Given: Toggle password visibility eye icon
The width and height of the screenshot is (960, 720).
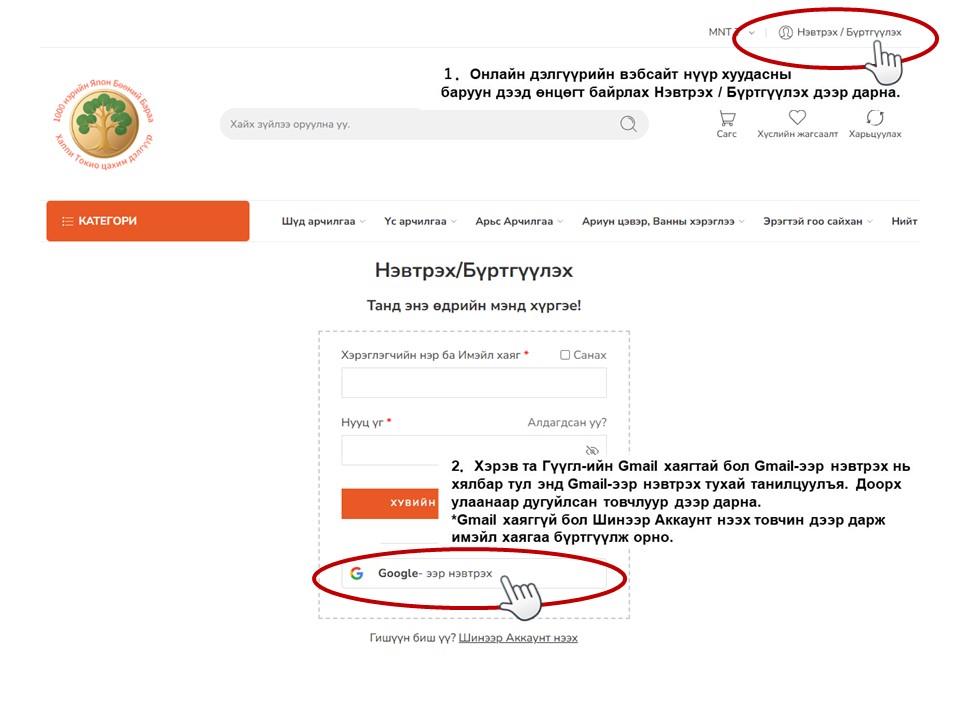Looking at the screenshot, I should coord(591,451).
